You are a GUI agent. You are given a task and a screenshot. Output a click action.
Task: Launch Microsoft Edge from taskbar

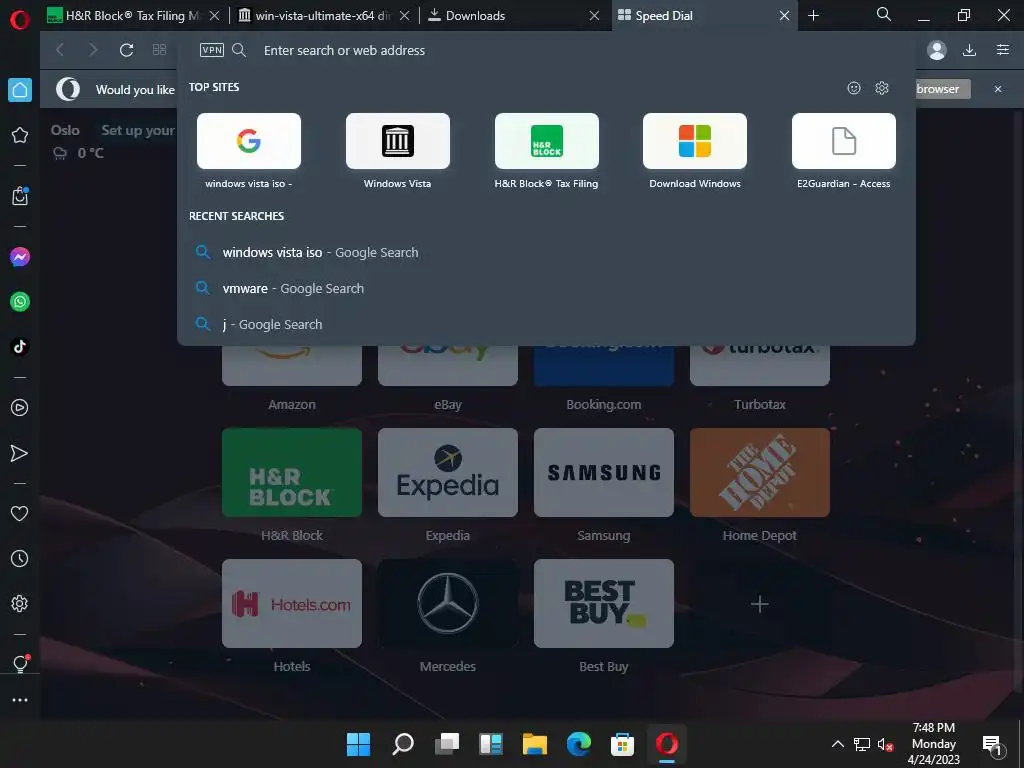pyautogui.click(x=579, y=744)
